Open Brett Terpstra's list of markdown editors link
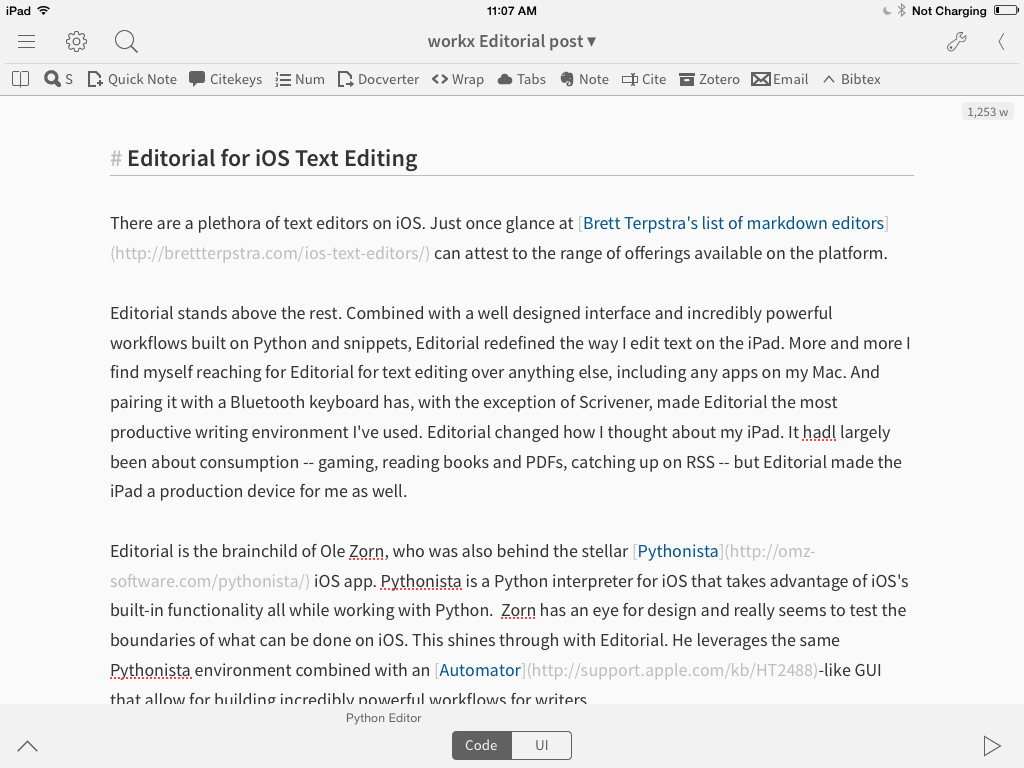1024x768 pixels. point(733,223)
